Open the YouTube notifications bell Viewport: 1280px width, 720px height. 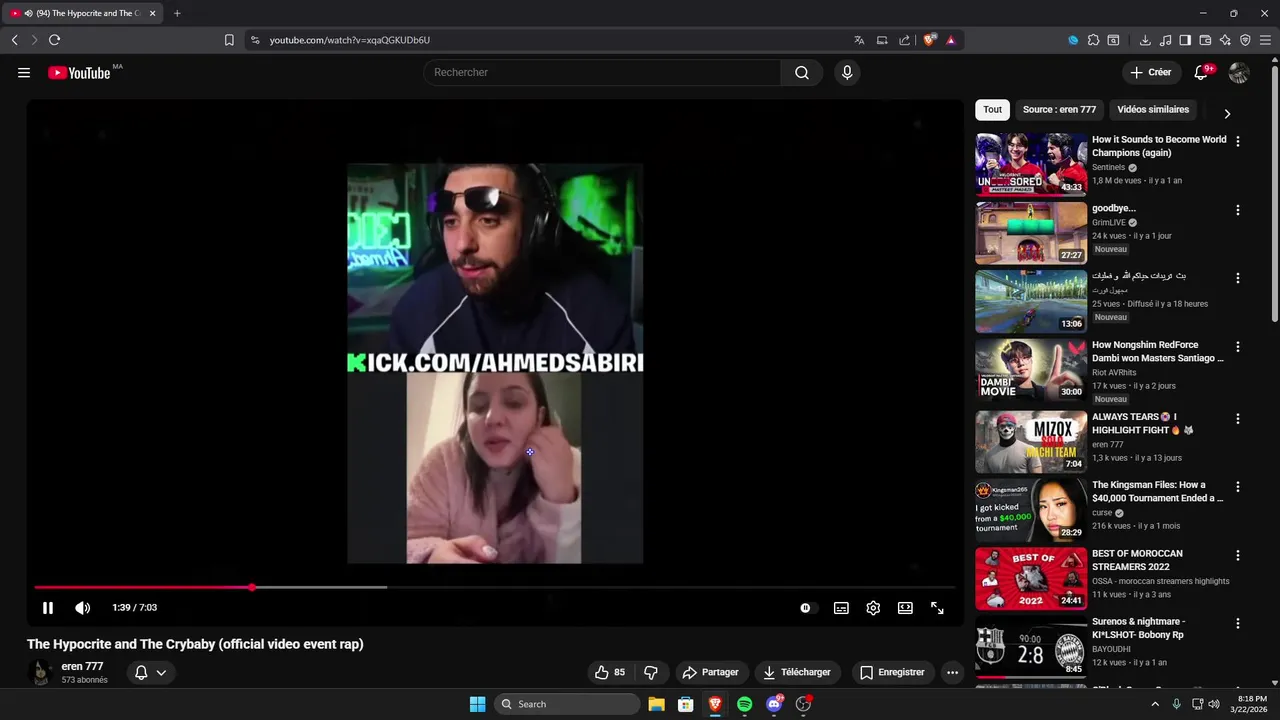(1202, 72)
